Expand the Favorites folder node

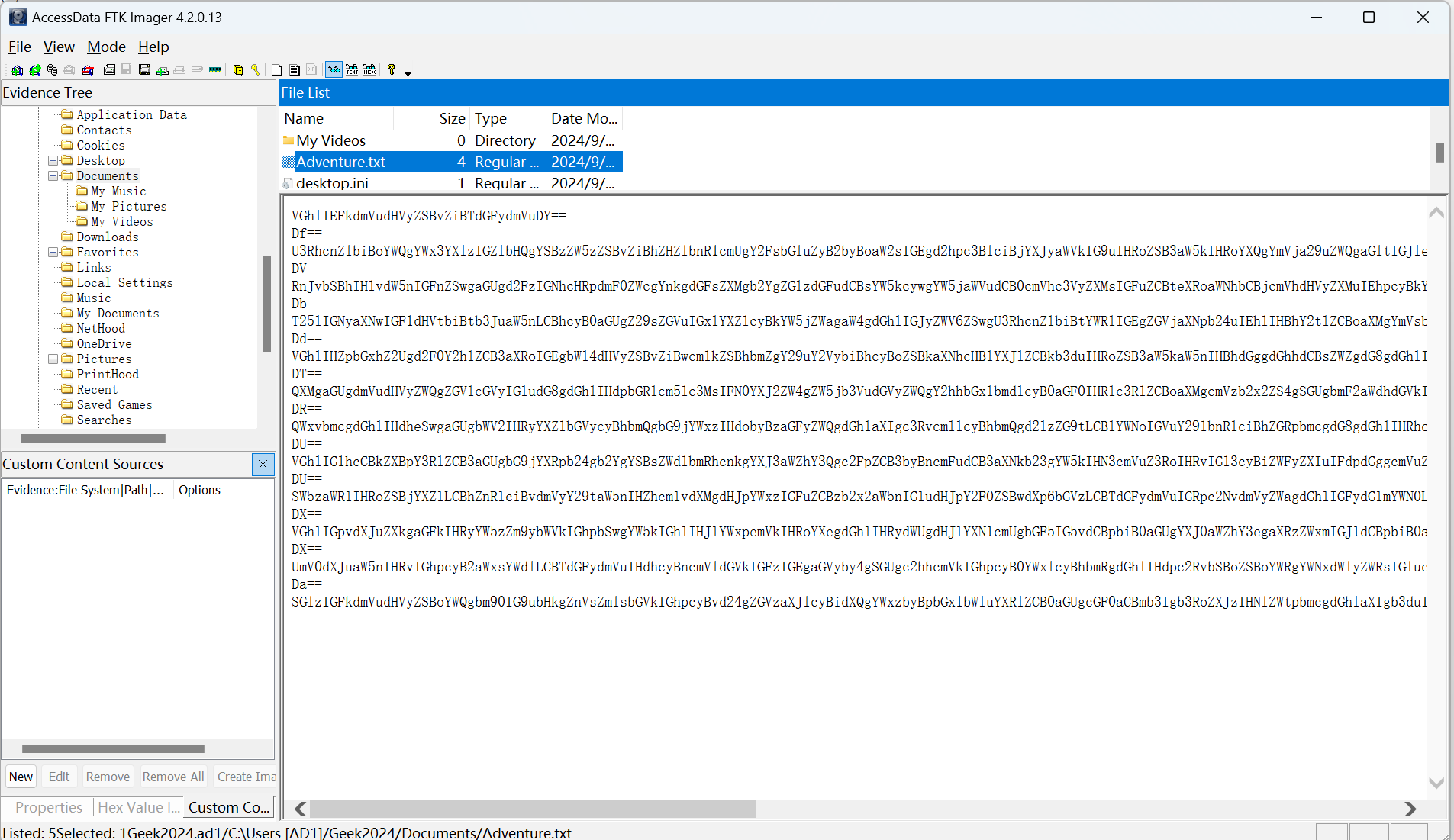tap(53, 253)
